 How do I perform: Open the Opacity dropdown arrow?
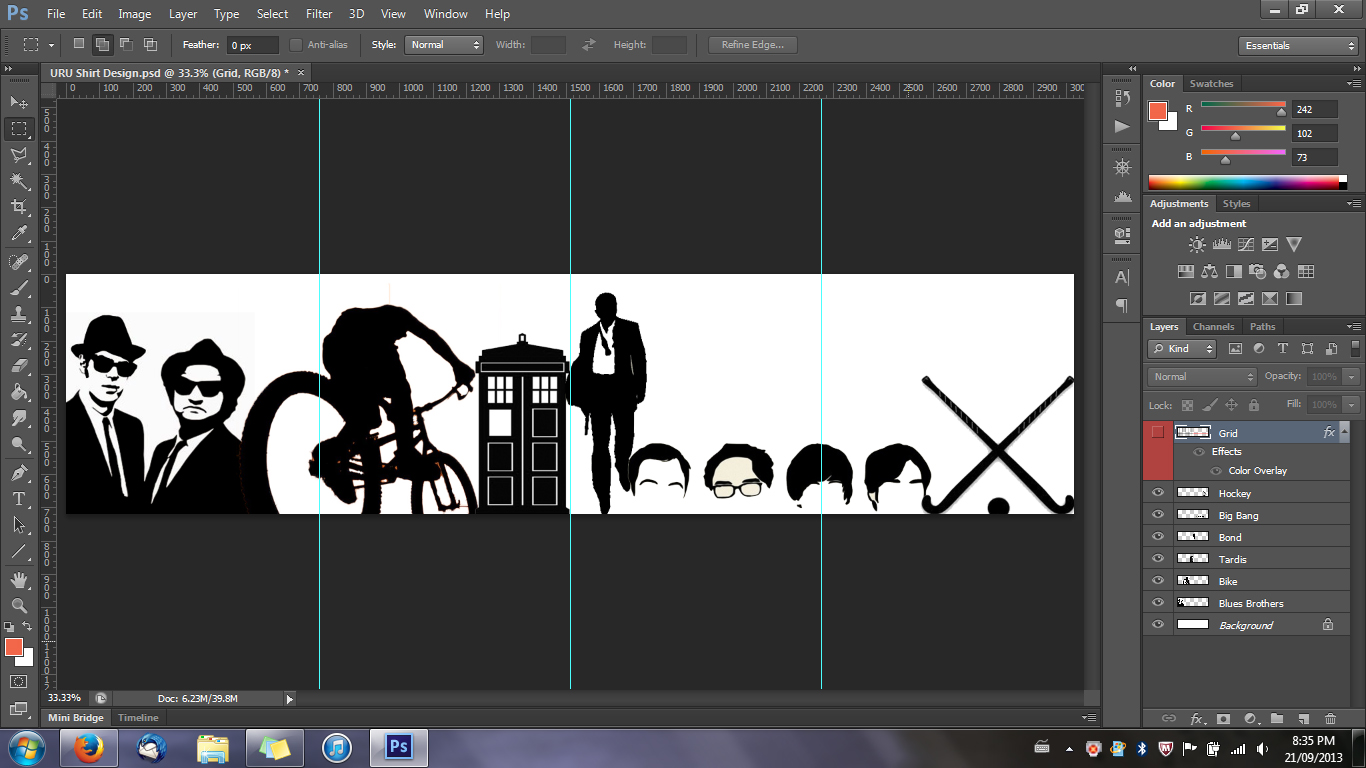1352,377
